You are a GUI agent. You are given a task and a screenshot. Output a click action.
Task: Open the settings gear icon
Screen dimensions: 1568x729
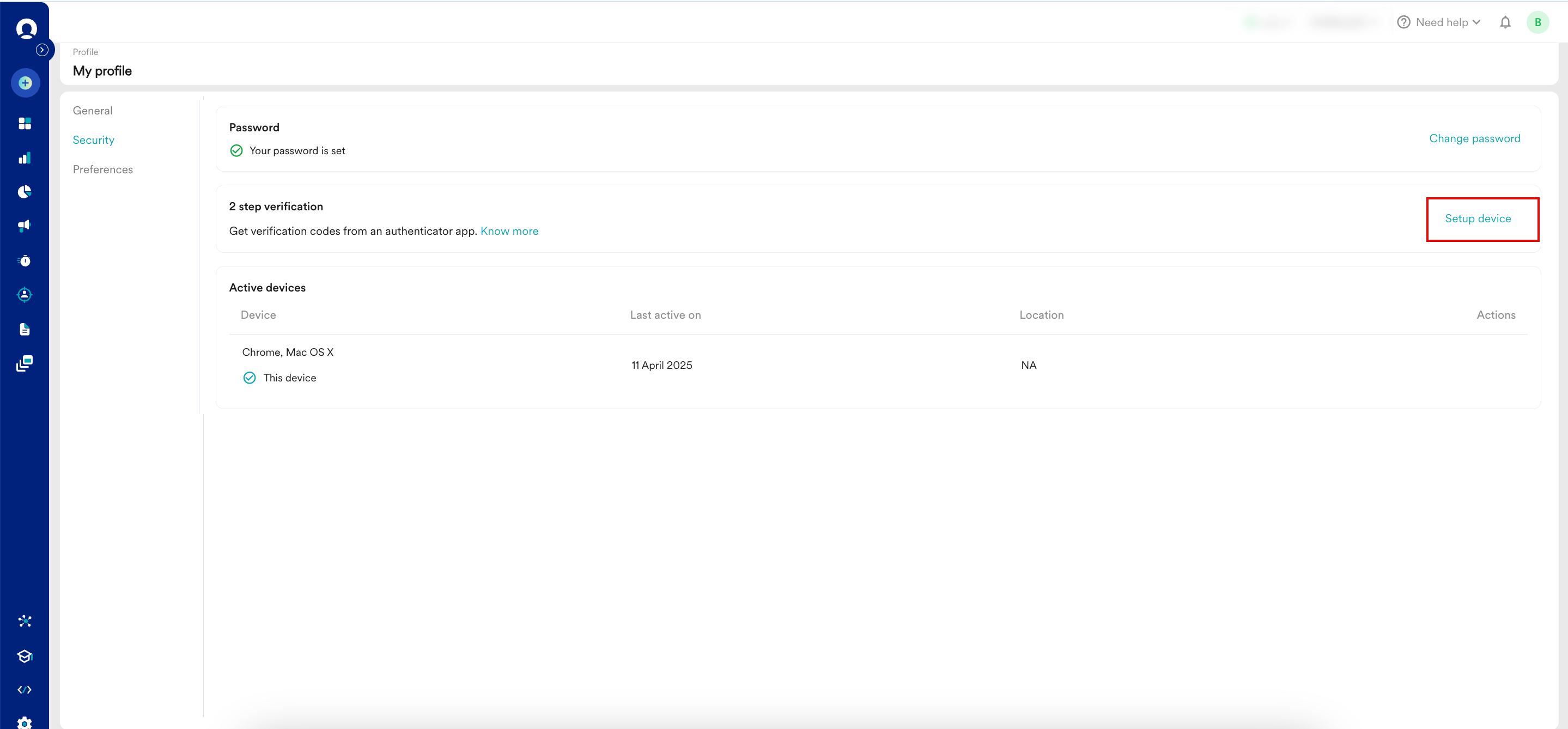point(25,723)
